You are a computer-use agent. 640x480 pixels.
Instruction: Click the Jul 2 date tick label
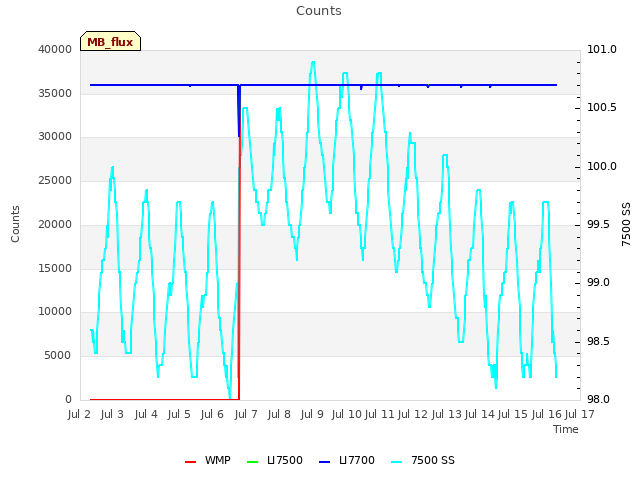(79, 414)
